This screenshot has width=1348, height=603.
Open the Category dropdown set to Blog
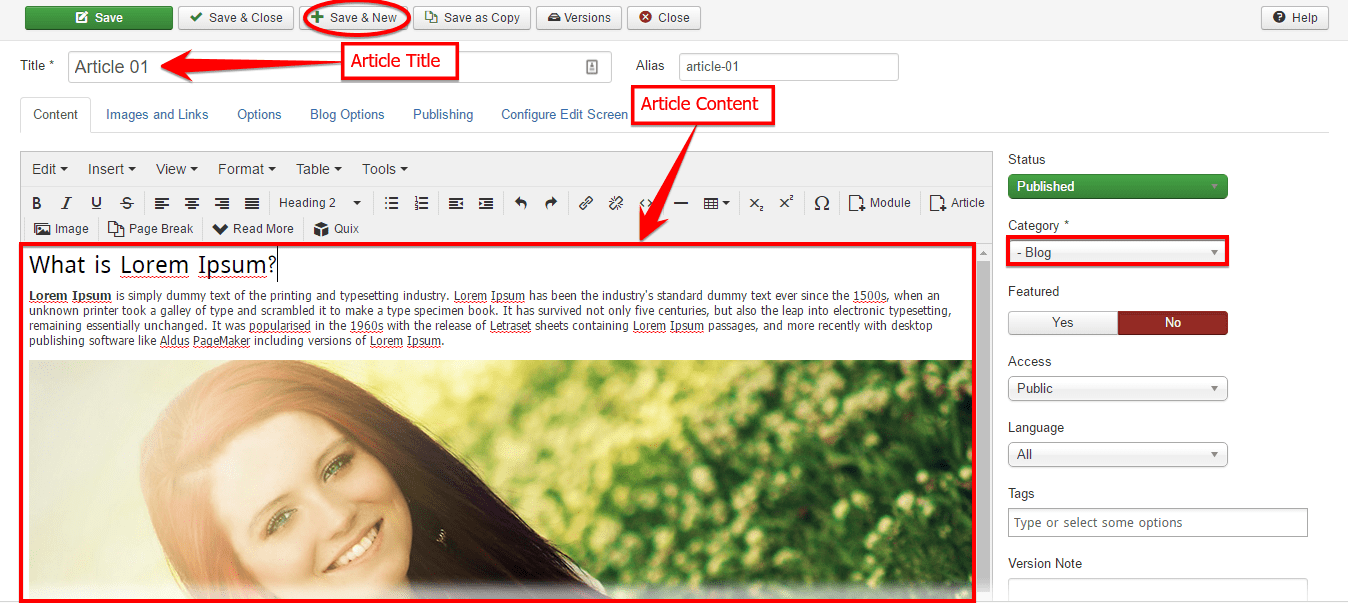click(x=1117, y=253)
